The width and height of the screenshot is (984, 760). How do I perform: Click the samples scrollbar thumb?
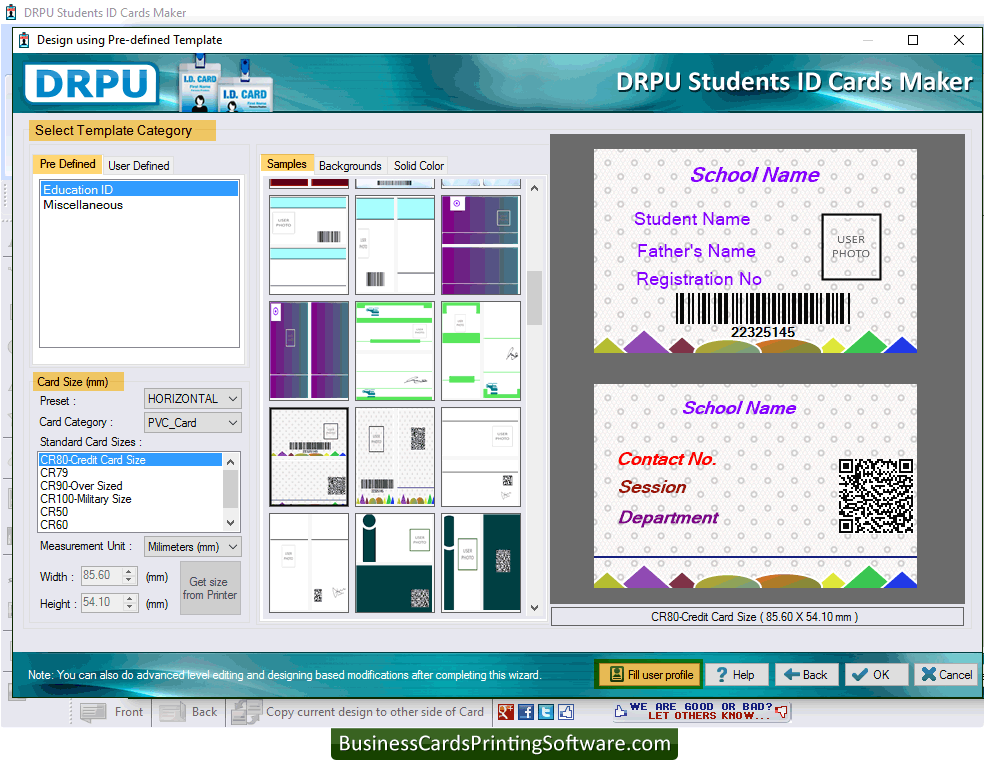click(534, 297)
